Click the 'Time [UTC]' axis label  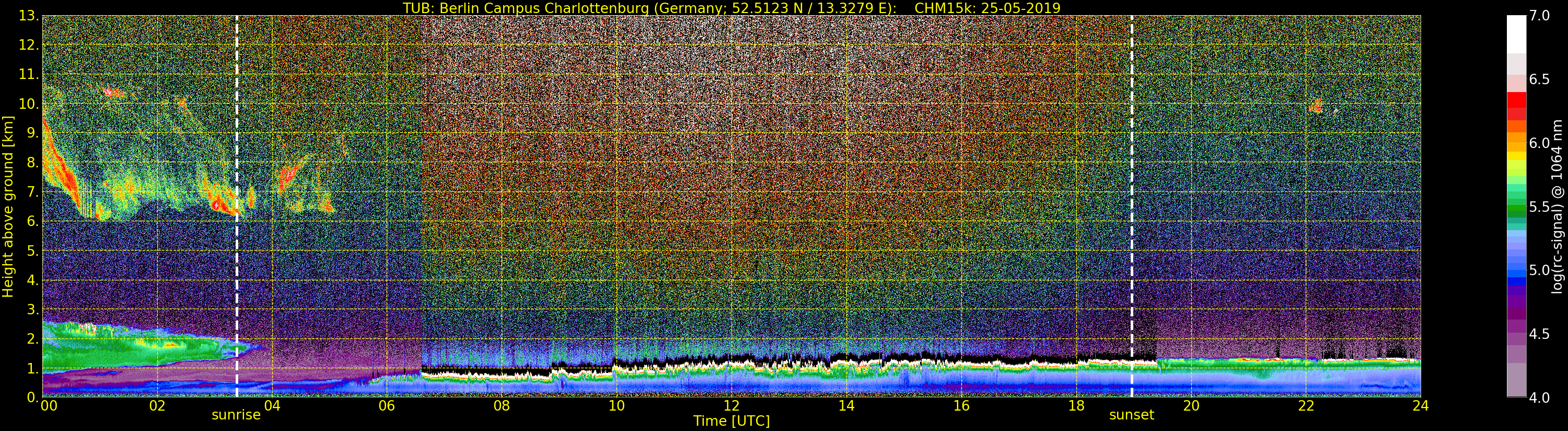pyautogui.click(x=731, y=421)
